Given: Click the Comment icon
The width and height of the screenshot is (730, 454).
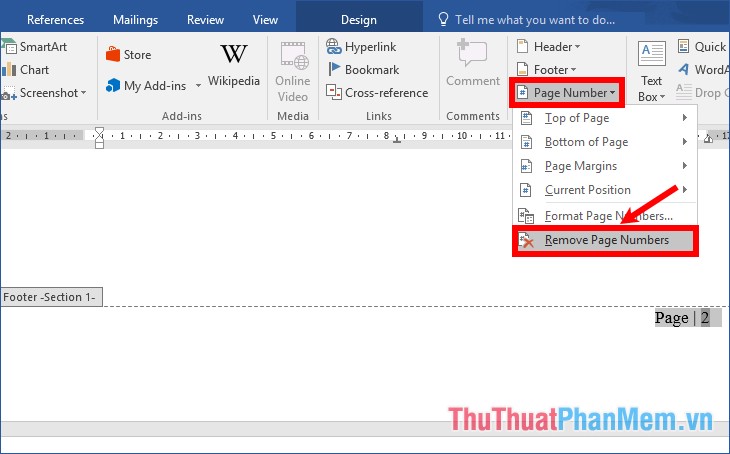Looking at the screenshot, I should pos(472,53).
